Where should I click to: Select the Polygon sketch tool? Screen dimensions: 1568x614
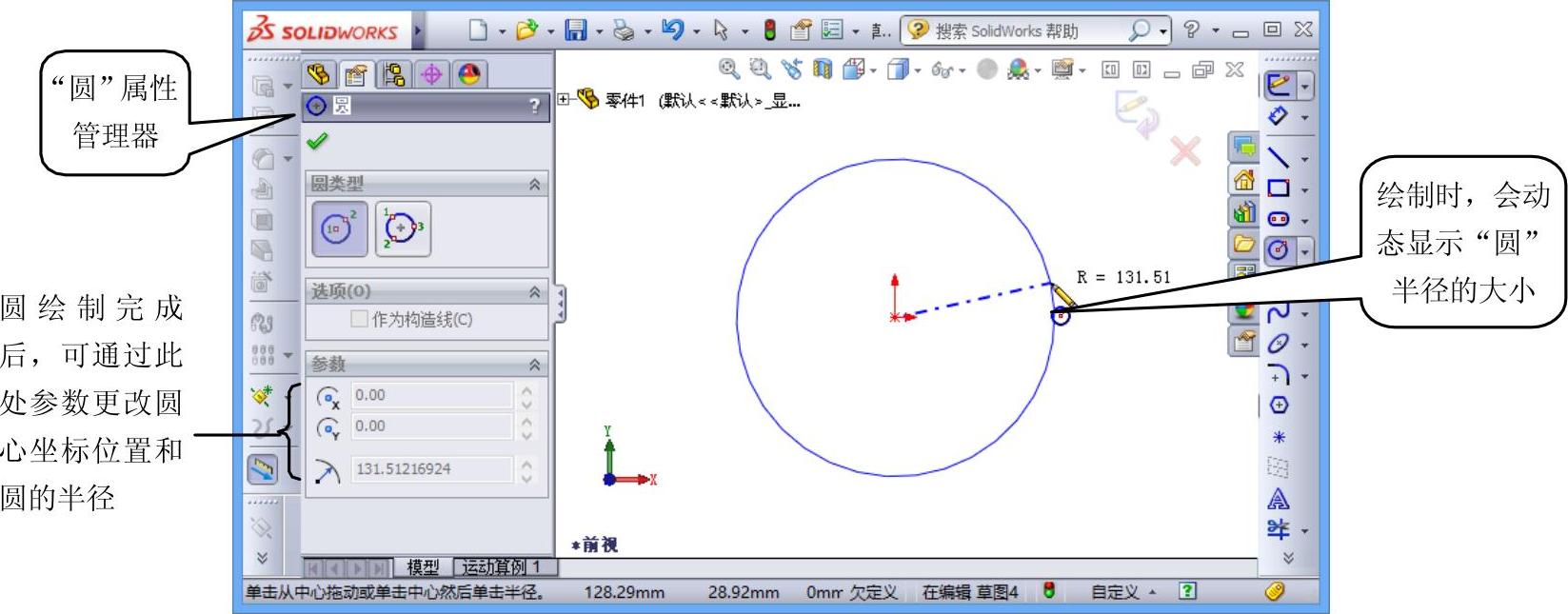[1279, 406]
